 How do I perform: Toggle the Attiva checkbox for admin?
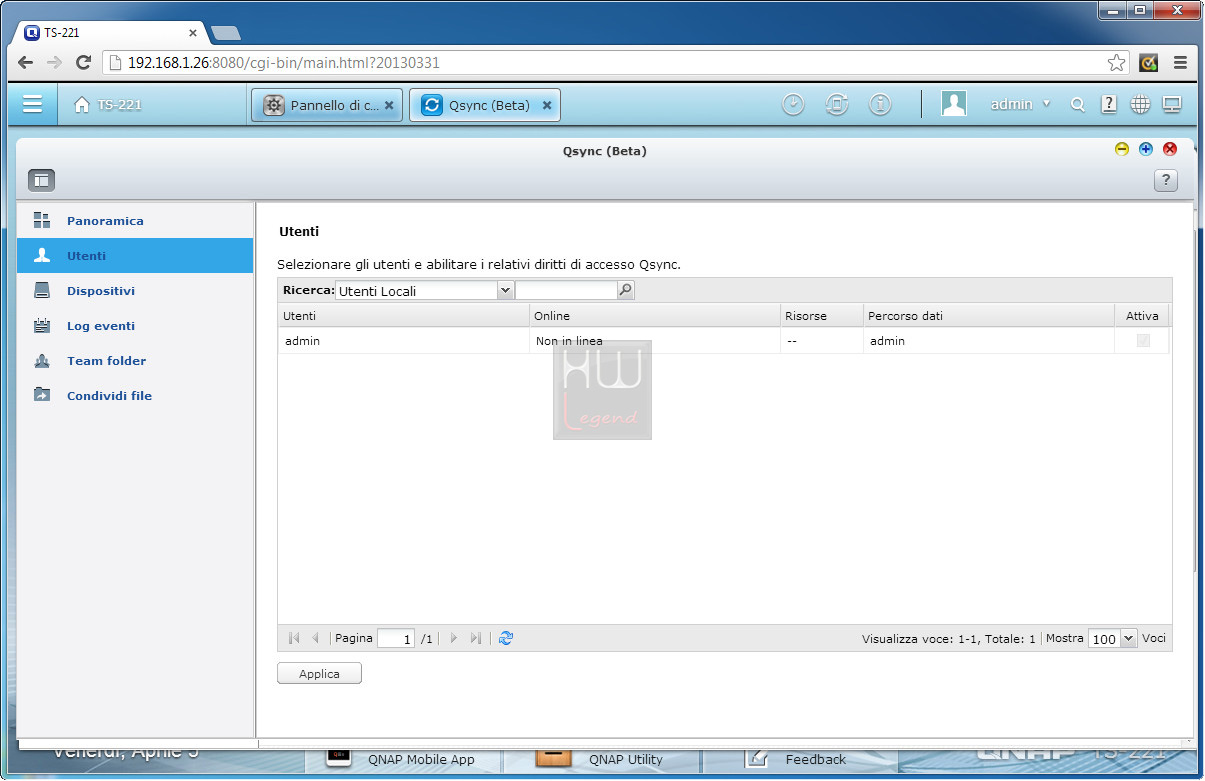click(x=1143, y=341)
